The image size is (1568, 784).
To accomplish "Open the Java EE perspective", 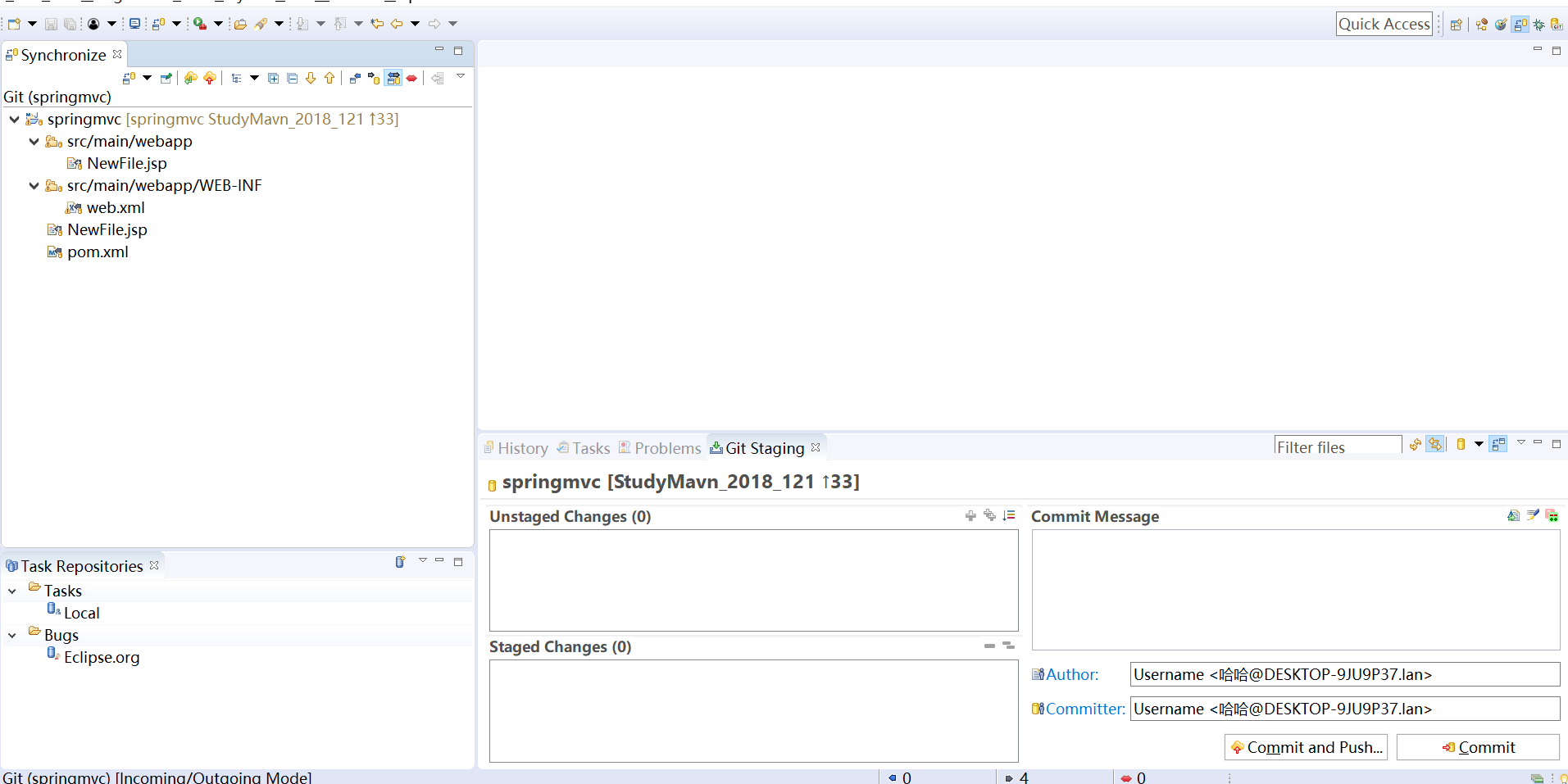I will click(x=1482, y=25).
